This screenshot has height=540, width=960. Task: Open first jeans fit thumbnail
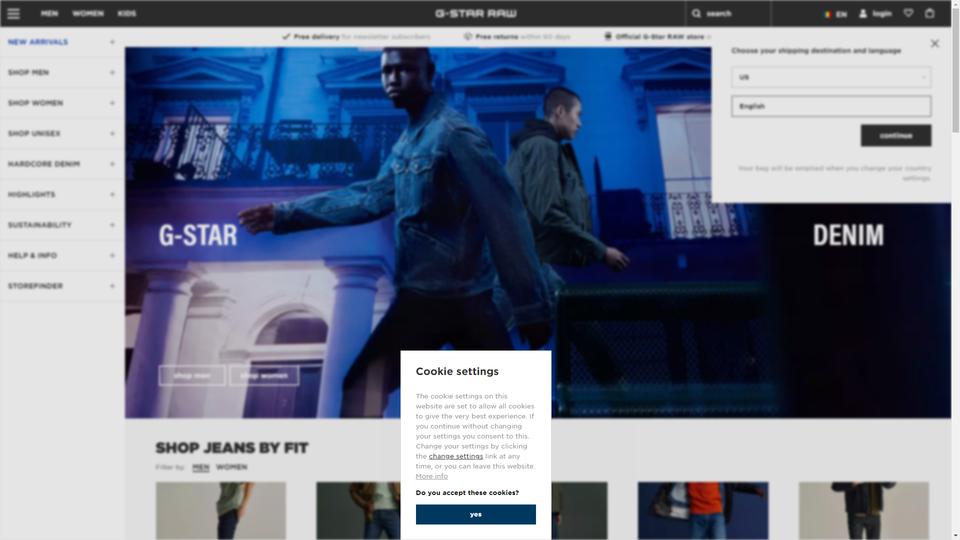coord(220,511)
